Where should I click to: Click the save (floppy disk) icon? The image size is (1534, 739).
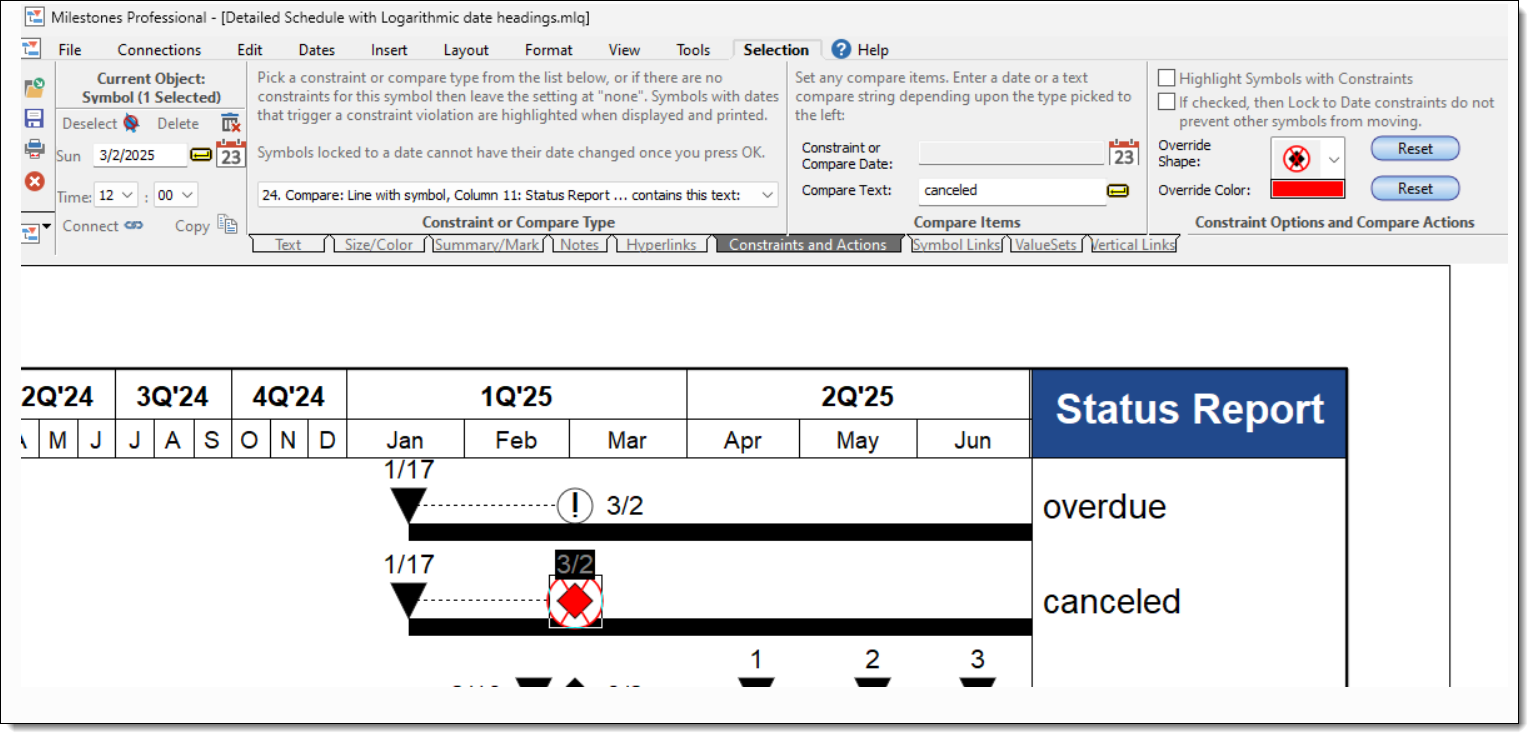pyautogui.click(x=34, y=119)
